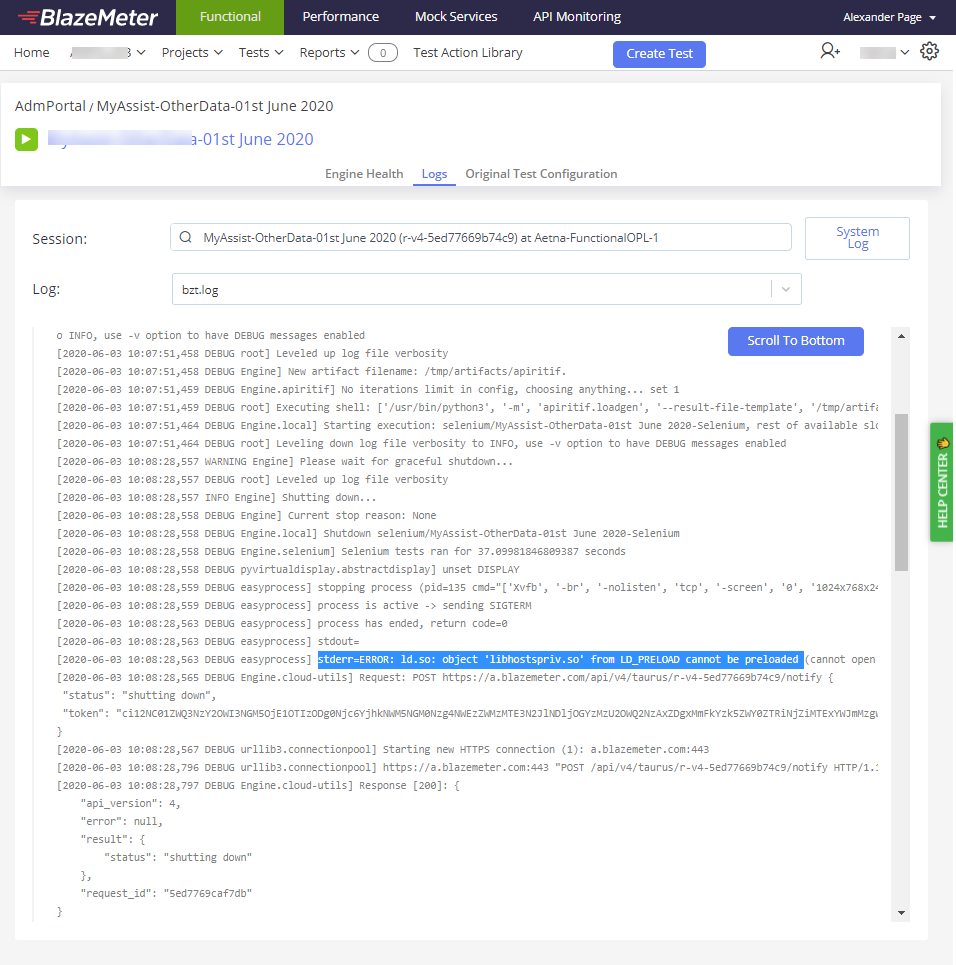Expand the Projects dropdown menu
Image resolution: width=956 pixels, height=965 pixels.
click(192, 53)
